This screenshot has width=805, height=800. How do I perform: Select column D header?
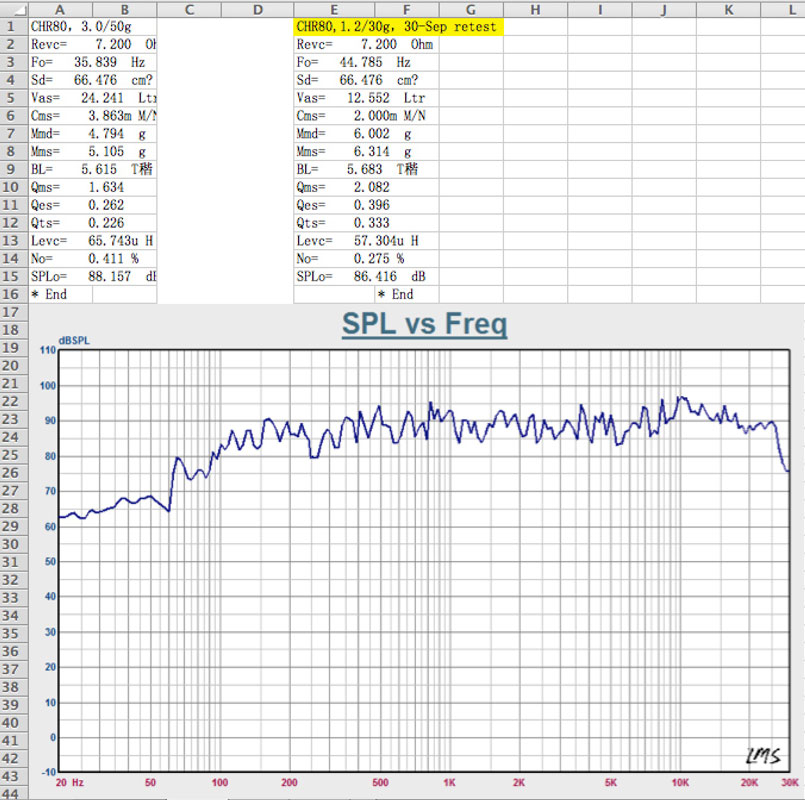click(x=258, y=10)
